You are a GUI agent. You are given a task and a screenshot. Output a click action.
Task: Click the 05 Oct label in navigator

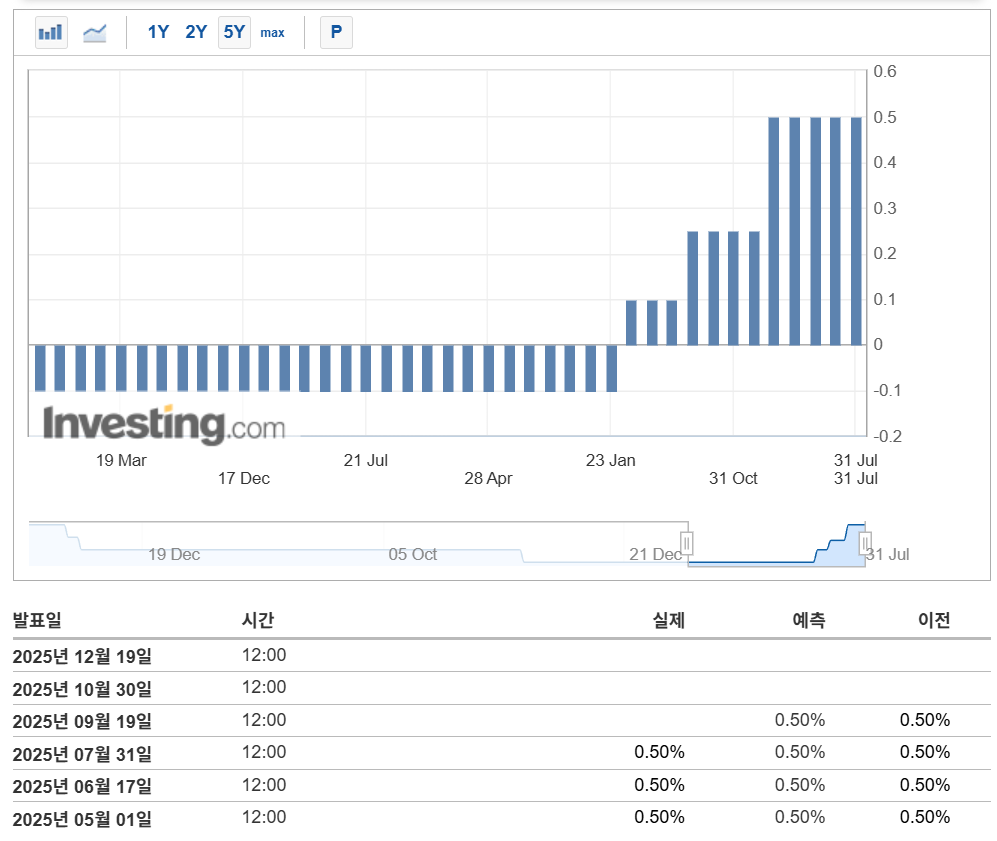point(413,554)
